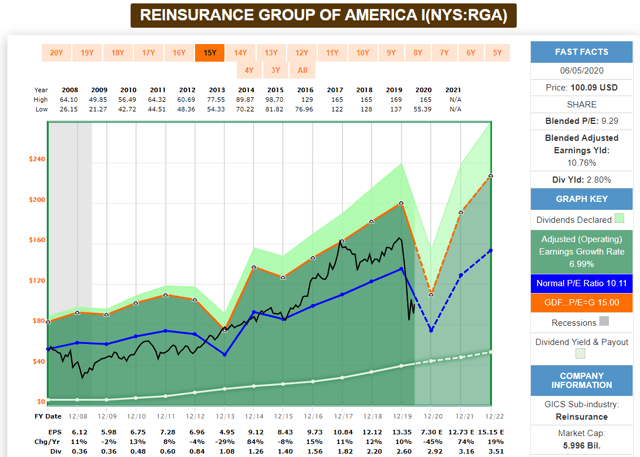Image resolution: width=640 pixels, height=457 pixels.
Task: Click the date 06/05/2020
Action: (x=581, y=71)
